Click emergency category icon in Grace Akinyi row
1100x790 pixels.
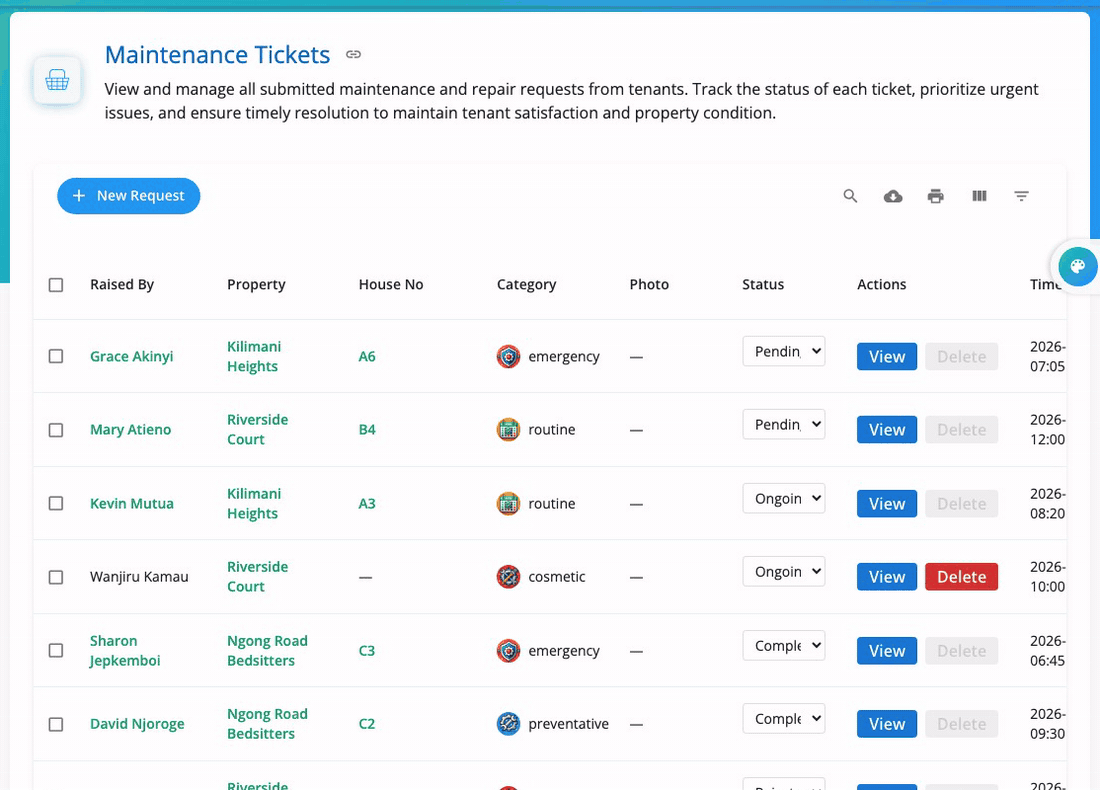(x=508, y=356)
